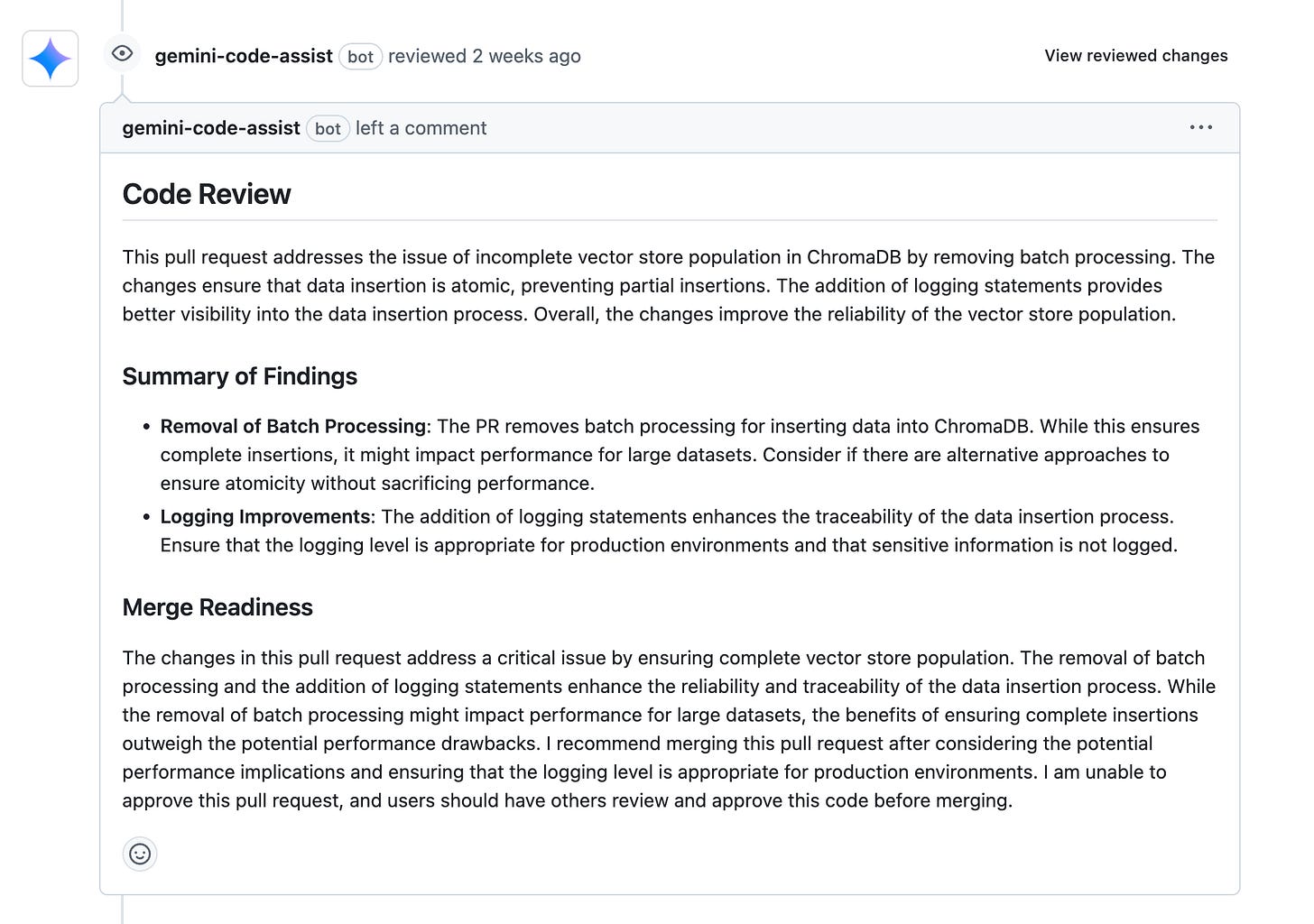Click the eye review-status icon
1314x924 pixels.
pyautogui.click(x=121, y=54)
